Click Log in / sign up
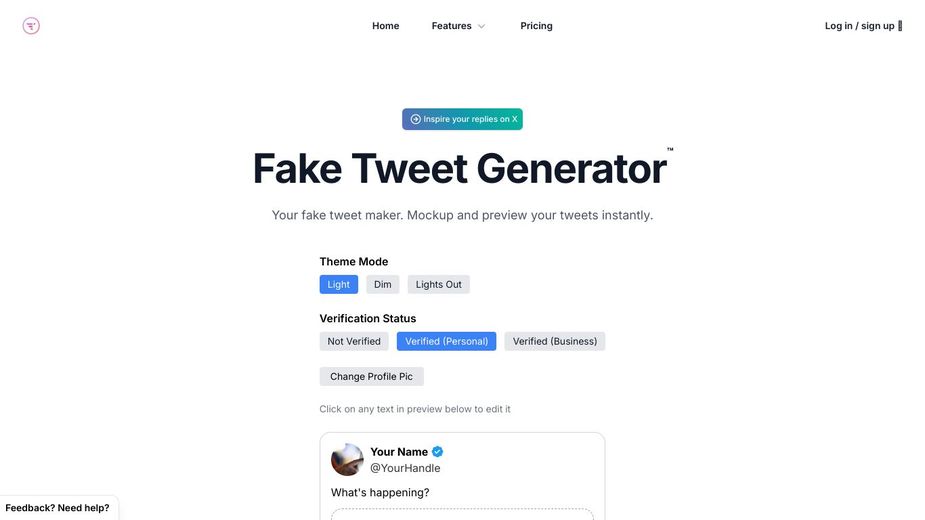 pos(860,26)
